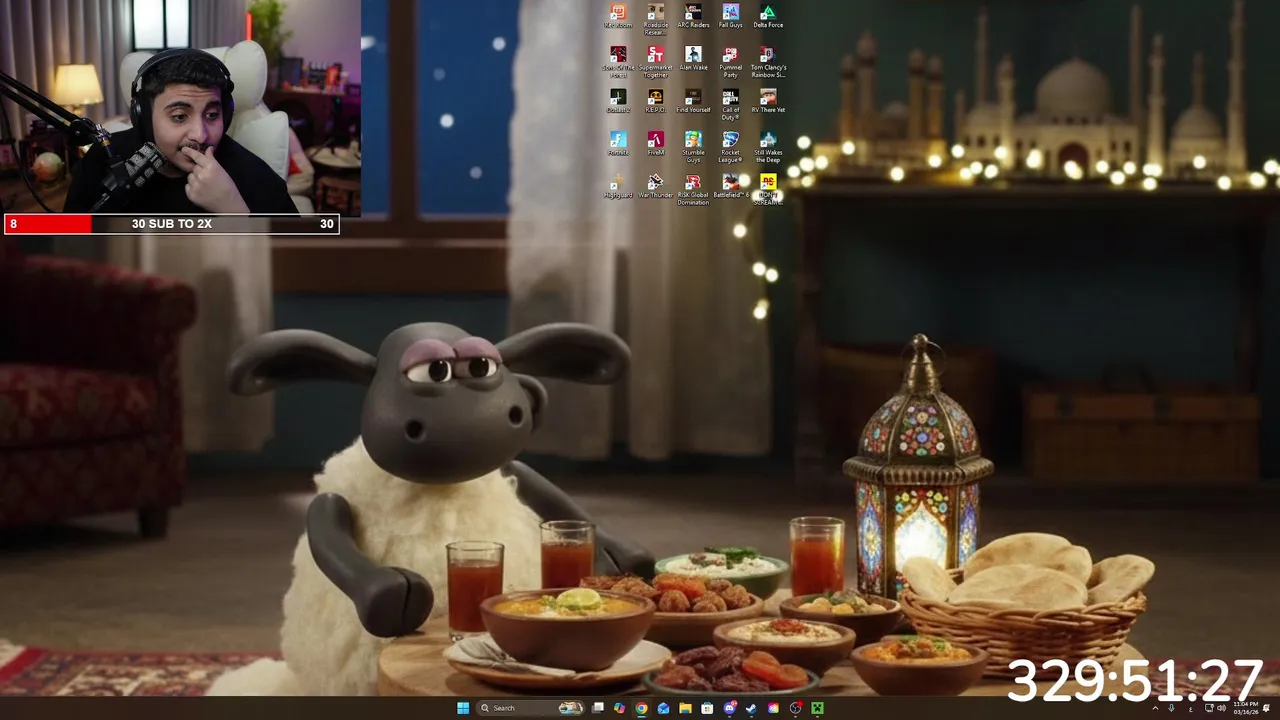This screenshot has width=1280, height=720.
Task: Open File Explorer from the taskbar
Action: tap(685, 708)
